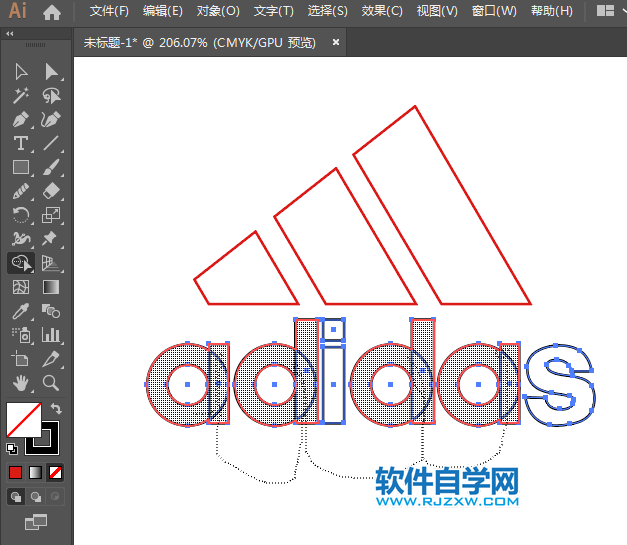Choose the Lasso tool
The width and height of the screenshot is (627, 545).
51,96
